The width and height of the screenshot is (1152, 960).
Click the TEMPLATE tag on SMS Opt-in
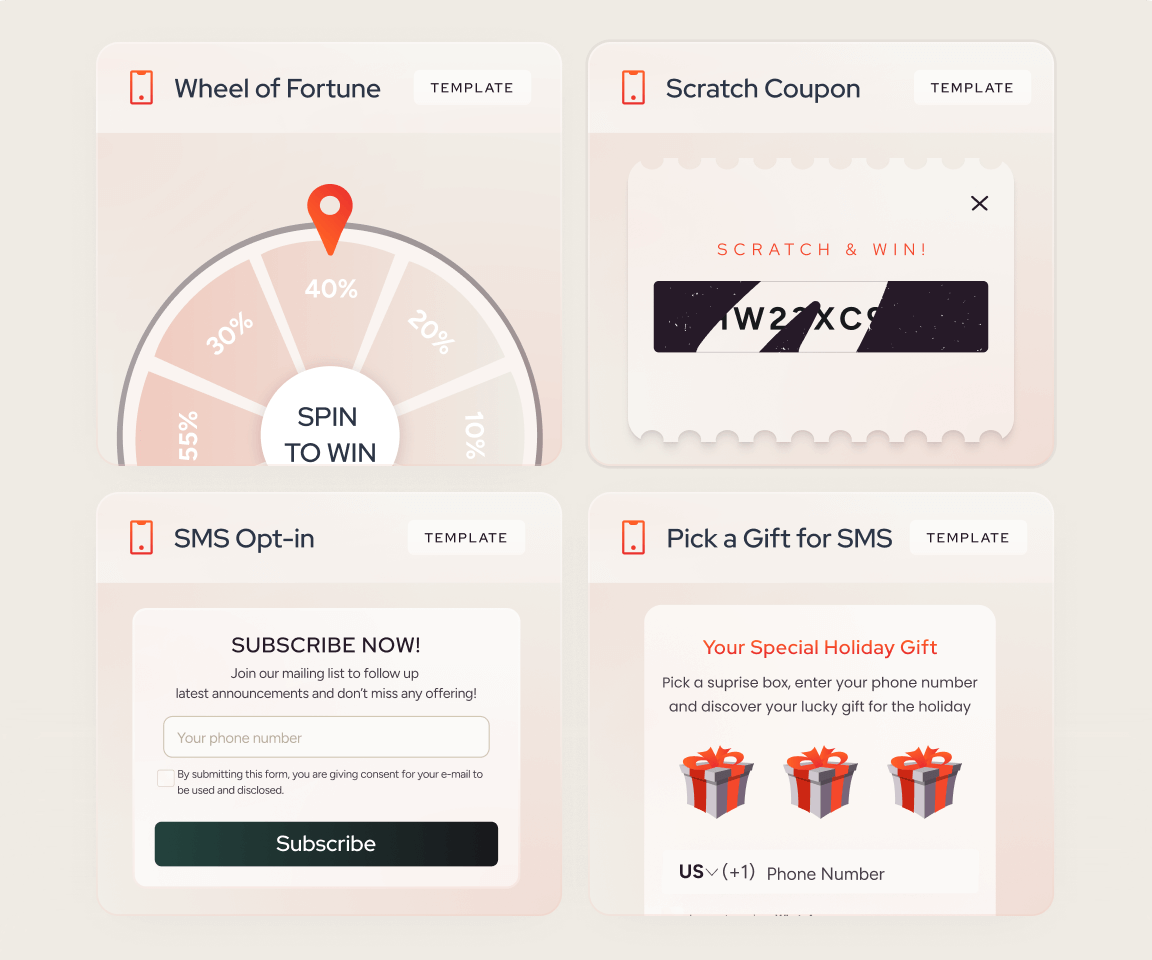coord(466,537)
